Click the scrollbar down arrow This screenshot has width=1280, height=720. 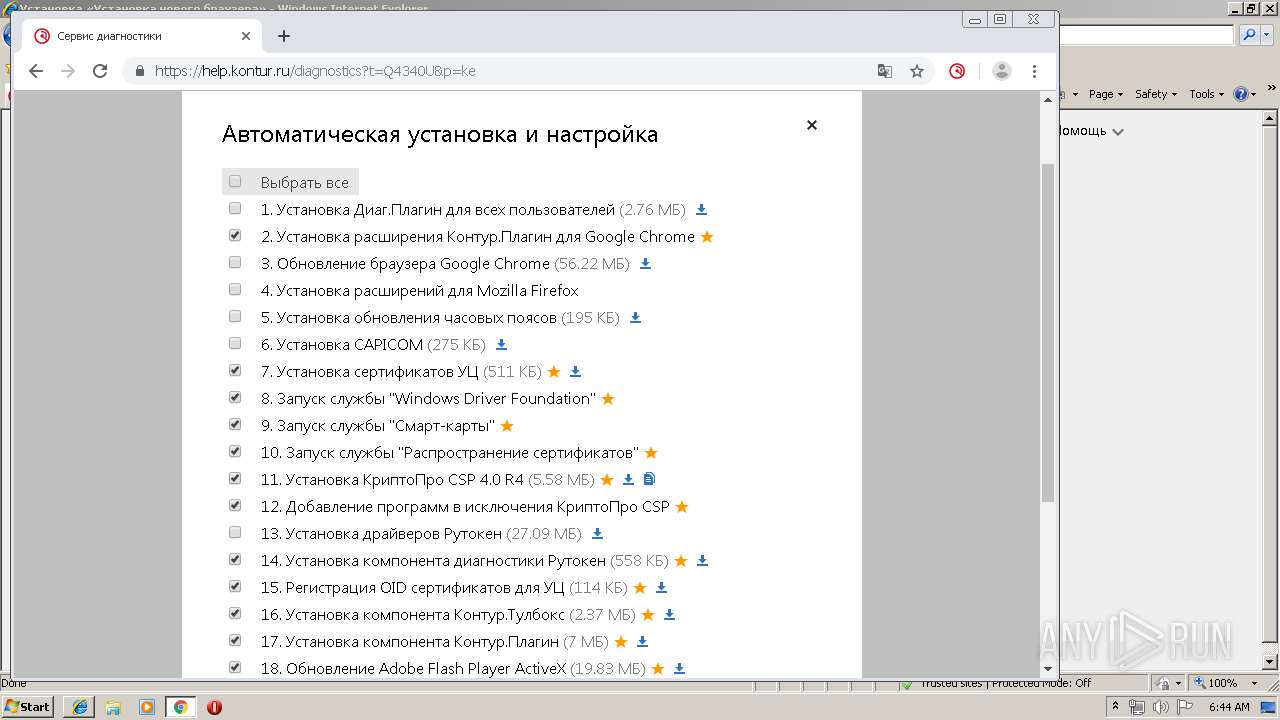click(1048, 669)
